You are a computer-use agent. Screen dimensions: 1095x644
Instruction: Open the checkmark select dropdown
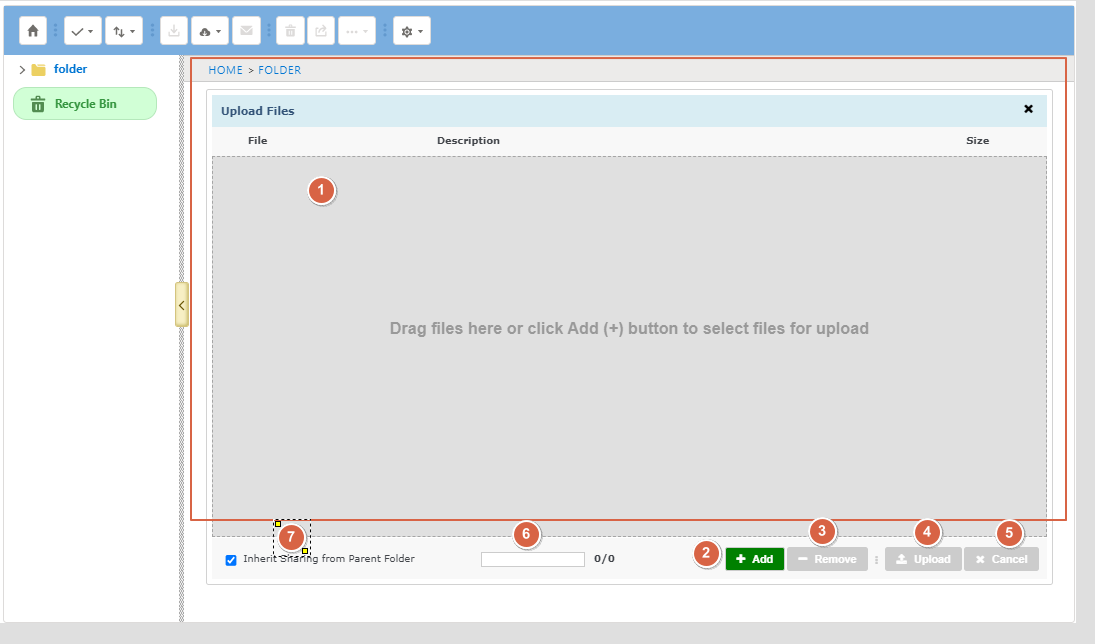click(82, 31)
